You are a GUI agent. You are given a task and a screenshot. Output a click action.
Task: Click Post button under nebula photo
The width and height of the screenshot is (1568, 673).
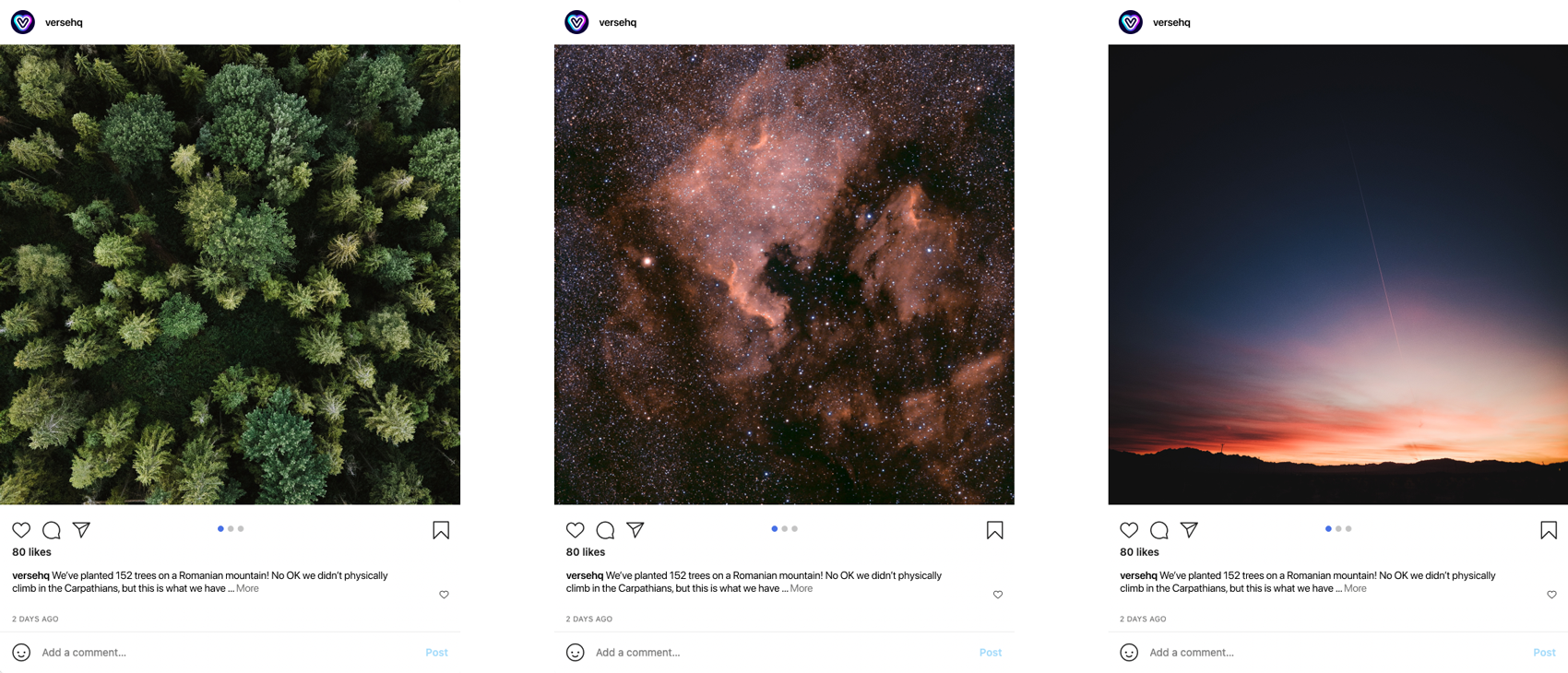point(990,653)
